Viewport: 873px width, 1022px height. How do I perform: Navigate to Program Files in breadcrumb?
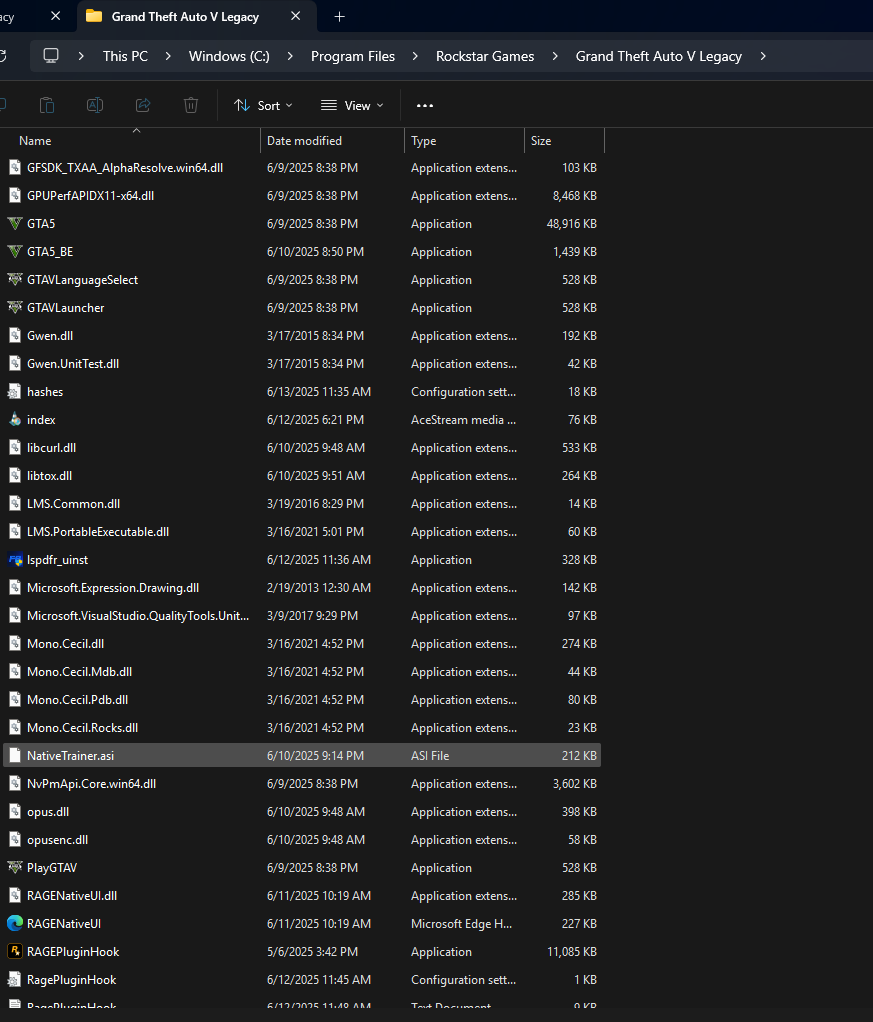point(352,56)
